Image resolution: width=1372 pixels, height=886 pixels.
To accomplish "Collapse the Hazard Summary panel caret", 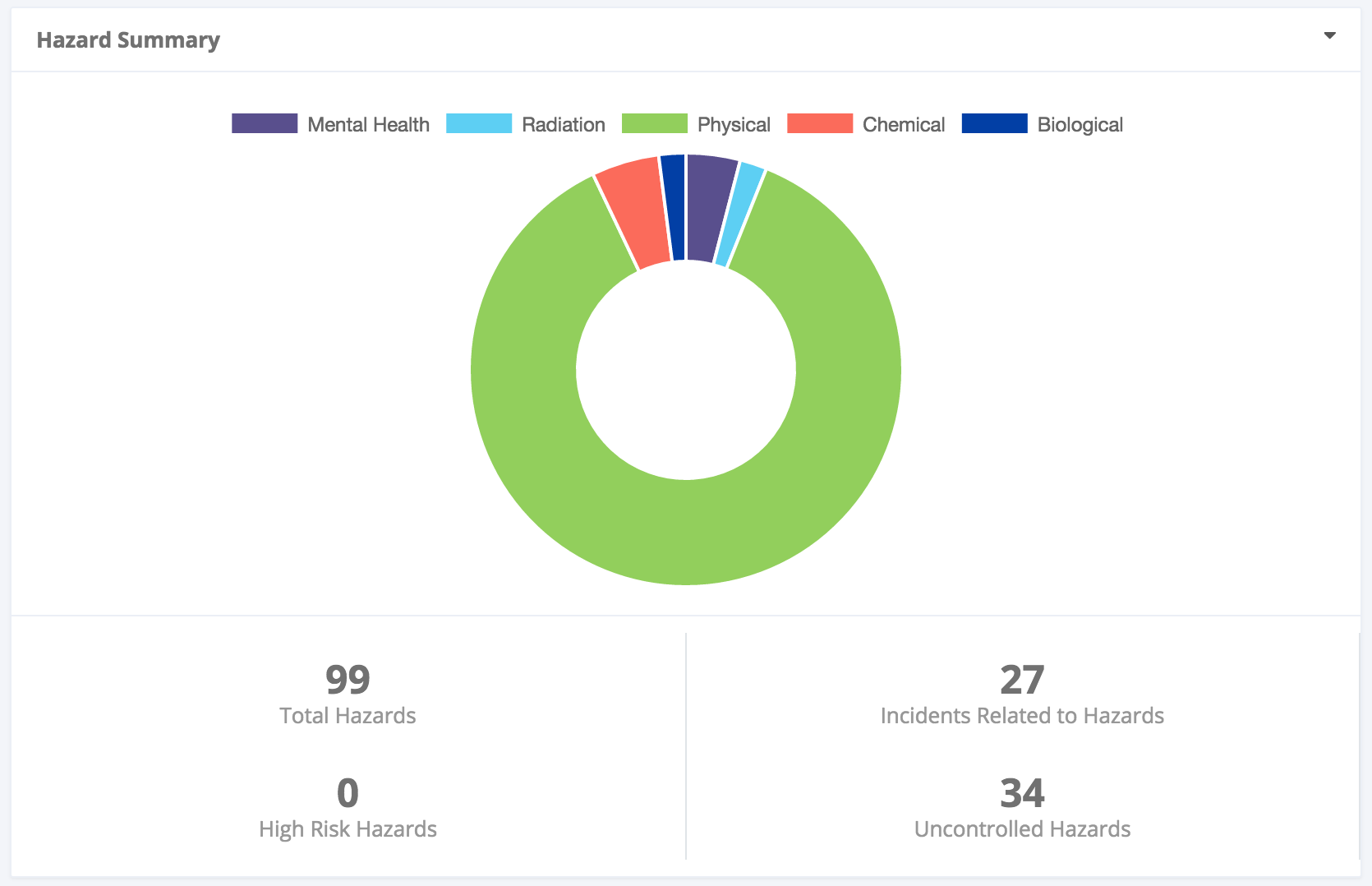I will click(1329, 36).
